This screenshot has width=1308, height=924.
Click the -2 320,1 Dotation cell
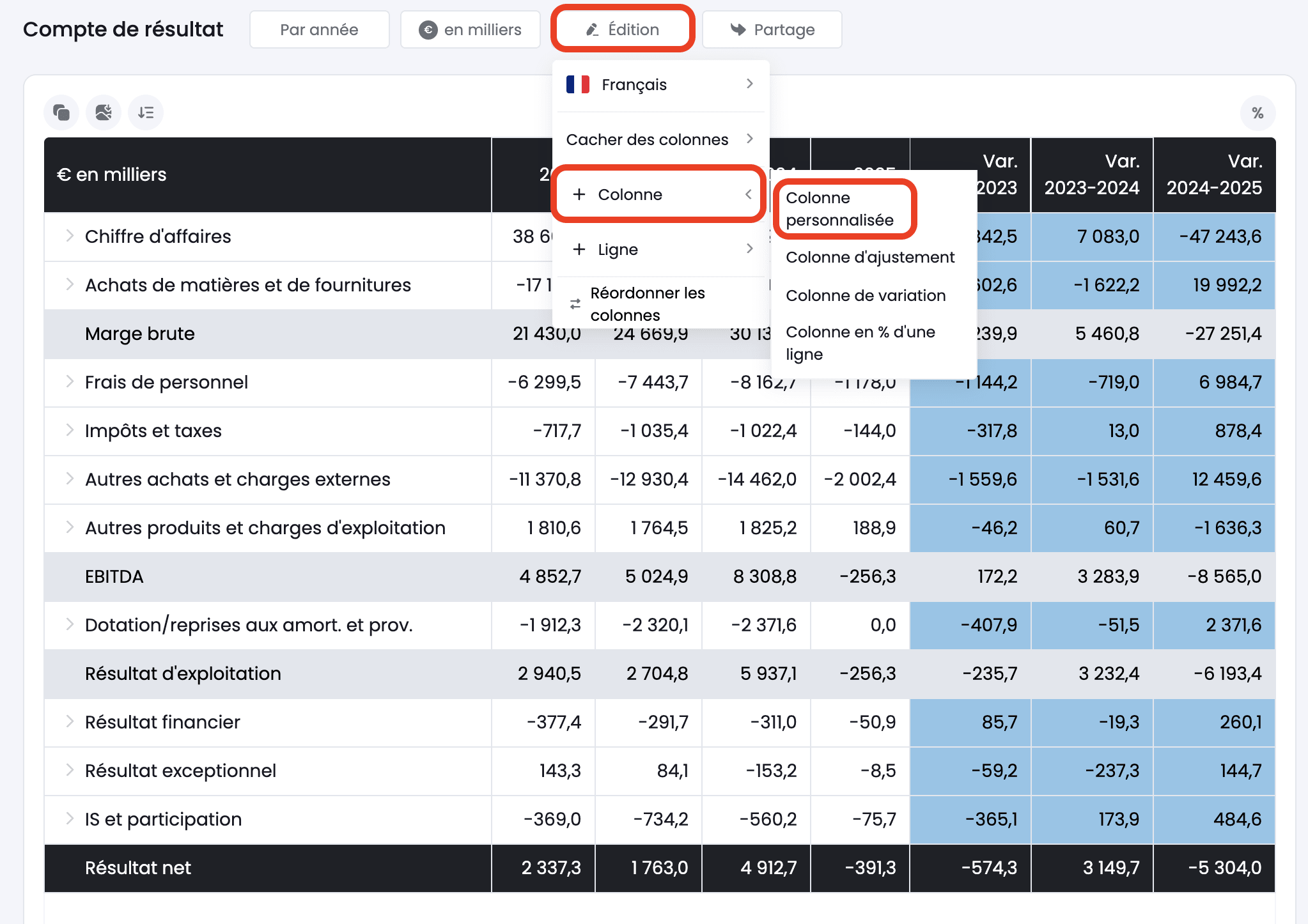click(x=649, y=625)
